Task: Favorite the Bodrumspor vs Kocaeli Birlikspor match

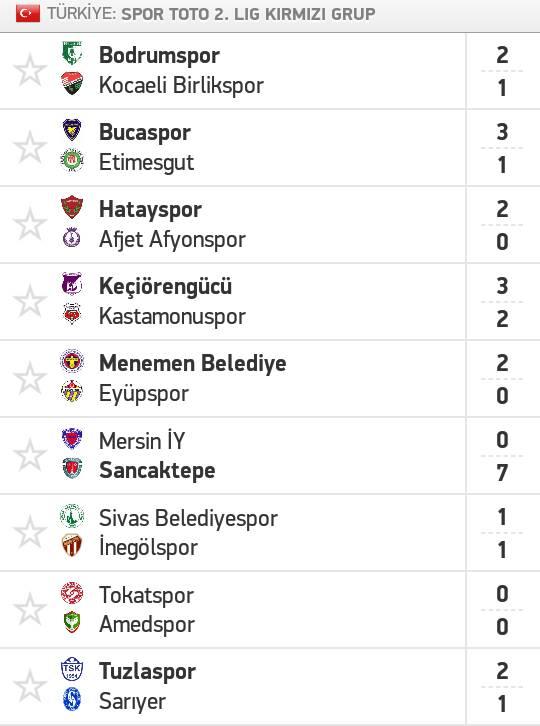Action: tap(30, 70)
